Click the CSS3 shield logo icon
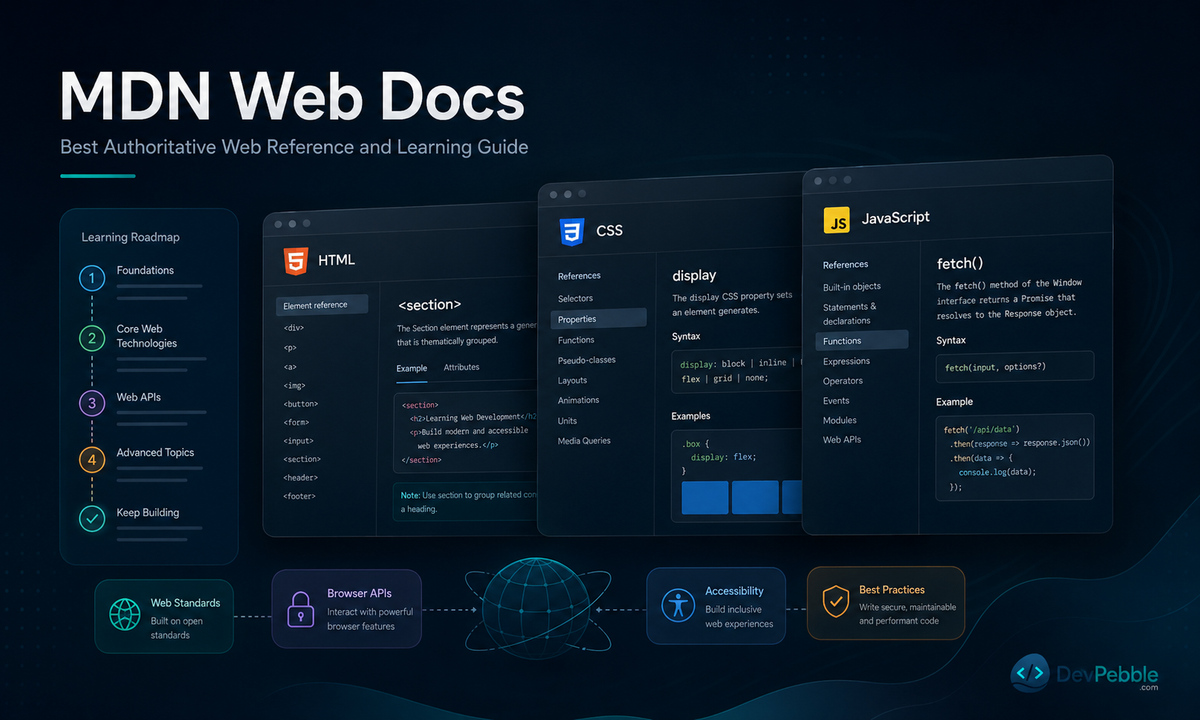Image resolution: width=1200 pixels, height=720 pixels. coord(571,232)
